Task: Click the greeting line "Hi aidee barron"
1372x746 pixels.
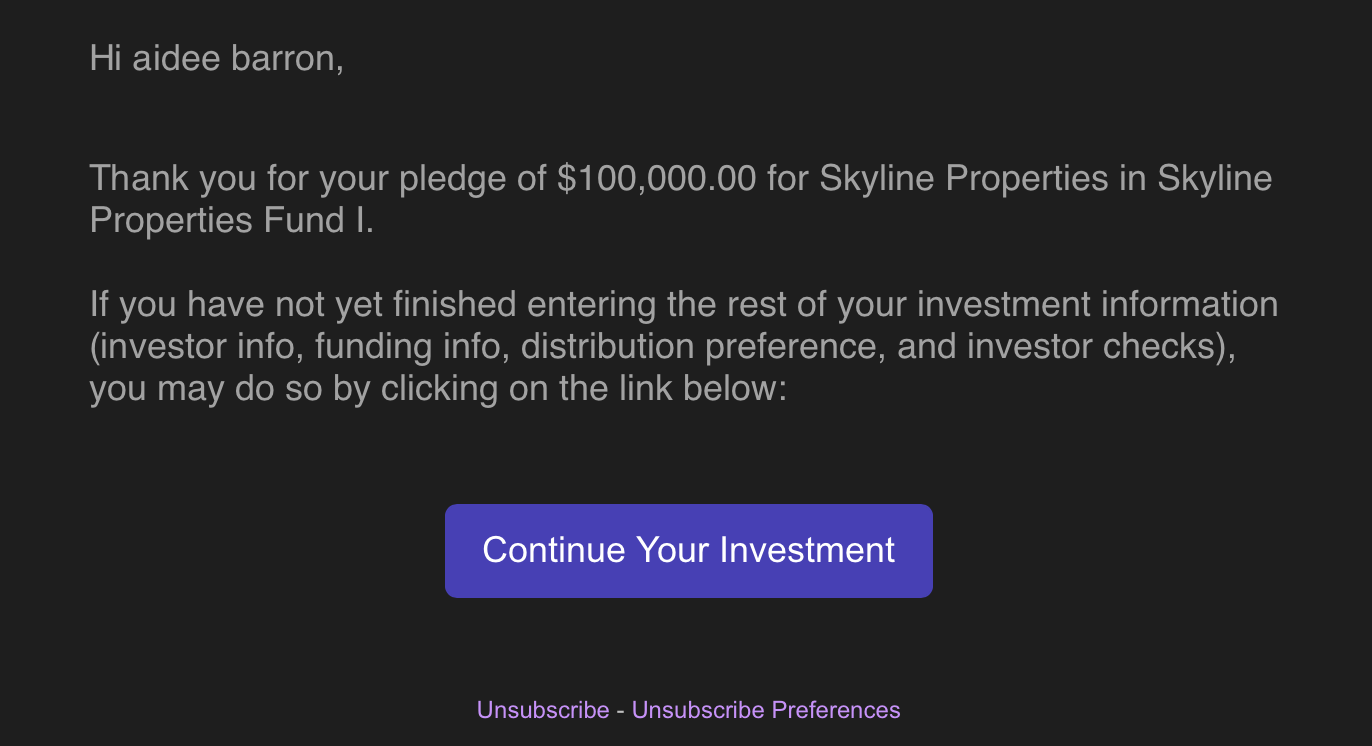Action: point(217,58)
